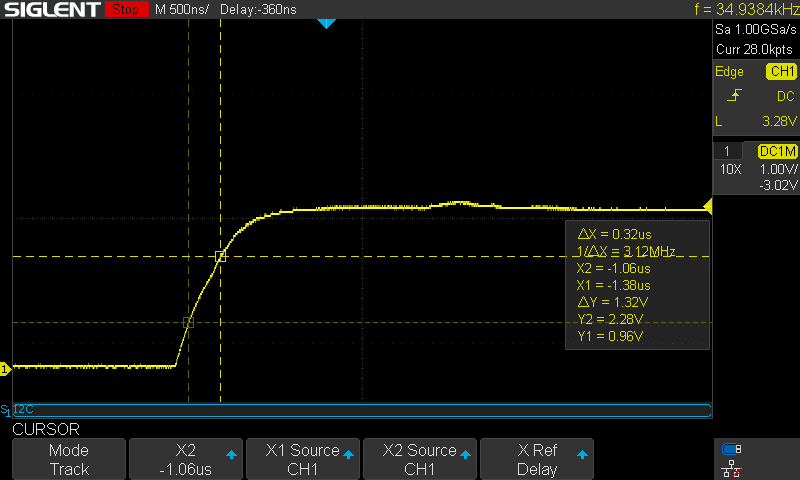Select the X2 -1.06us cursor softkey
800x480 pixels.
tap(185, 459)
